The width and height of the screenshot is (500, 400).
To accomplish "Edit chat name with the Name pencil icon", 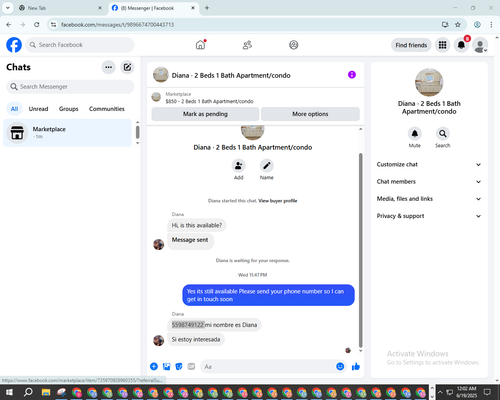I will [x=267, y=166].
